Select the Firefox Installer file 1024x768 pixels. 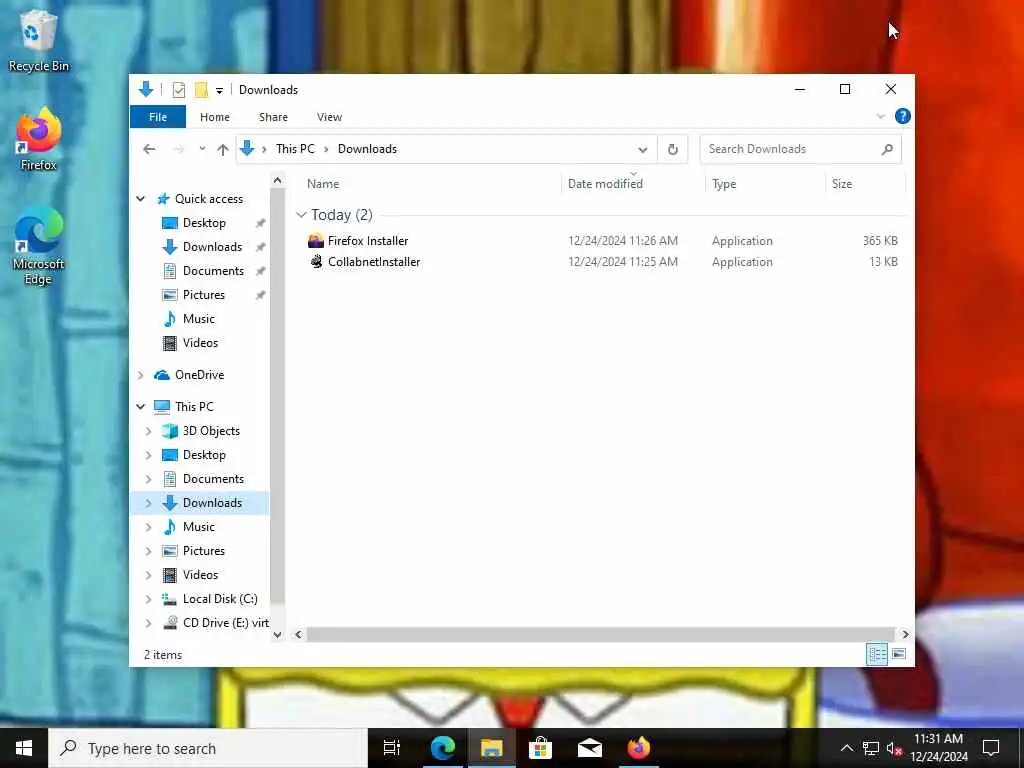point(368,241)
